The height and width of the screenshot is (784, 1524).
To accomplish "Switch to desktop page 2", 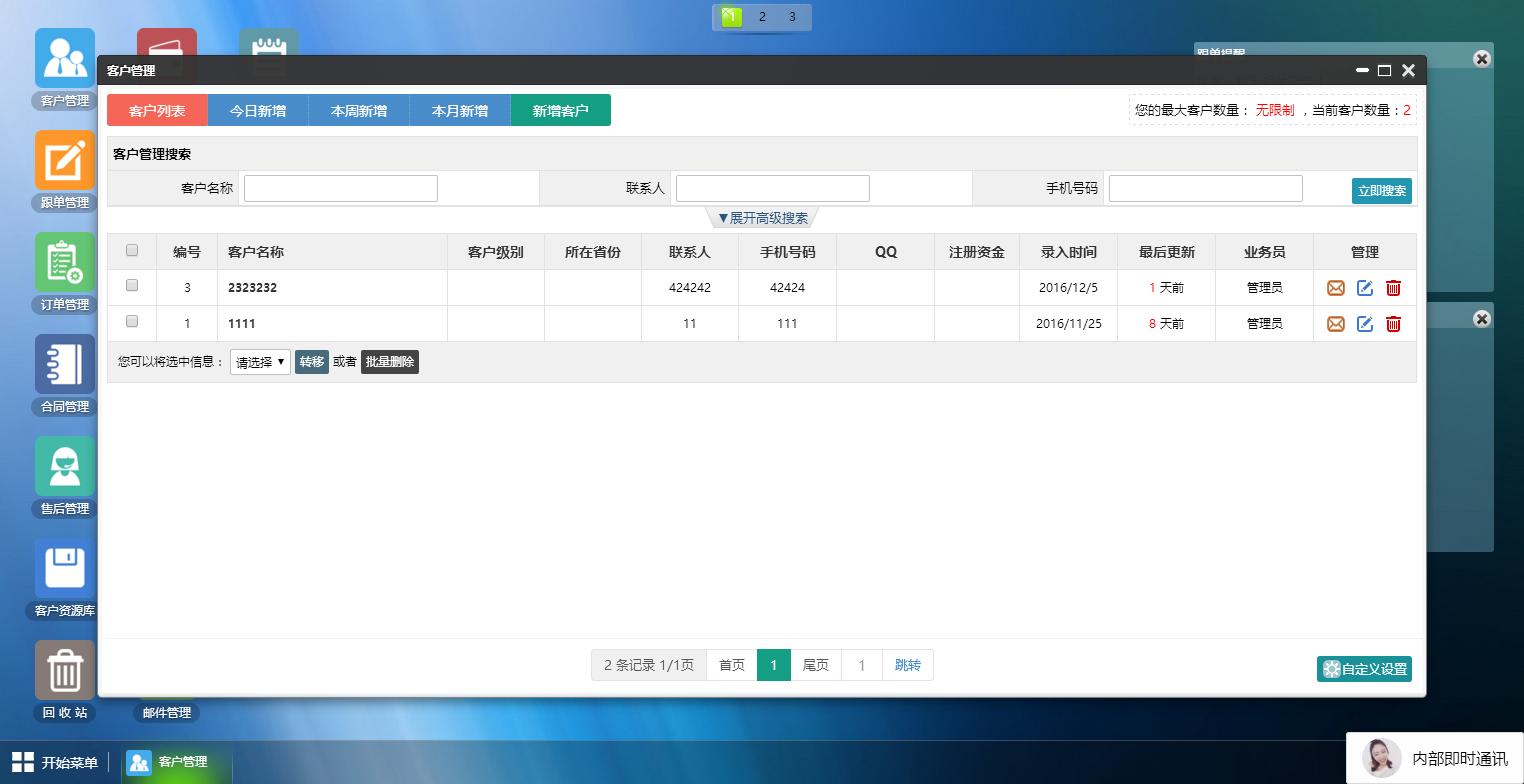I will pyautogui.click(x=762, y=17).
